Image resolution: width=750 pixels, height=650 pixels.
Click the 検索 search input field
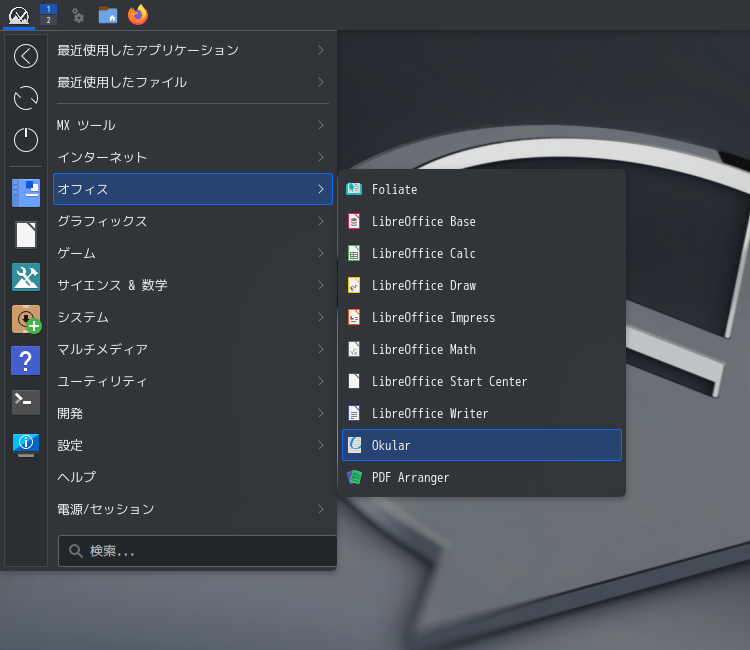tap(198, 551)
